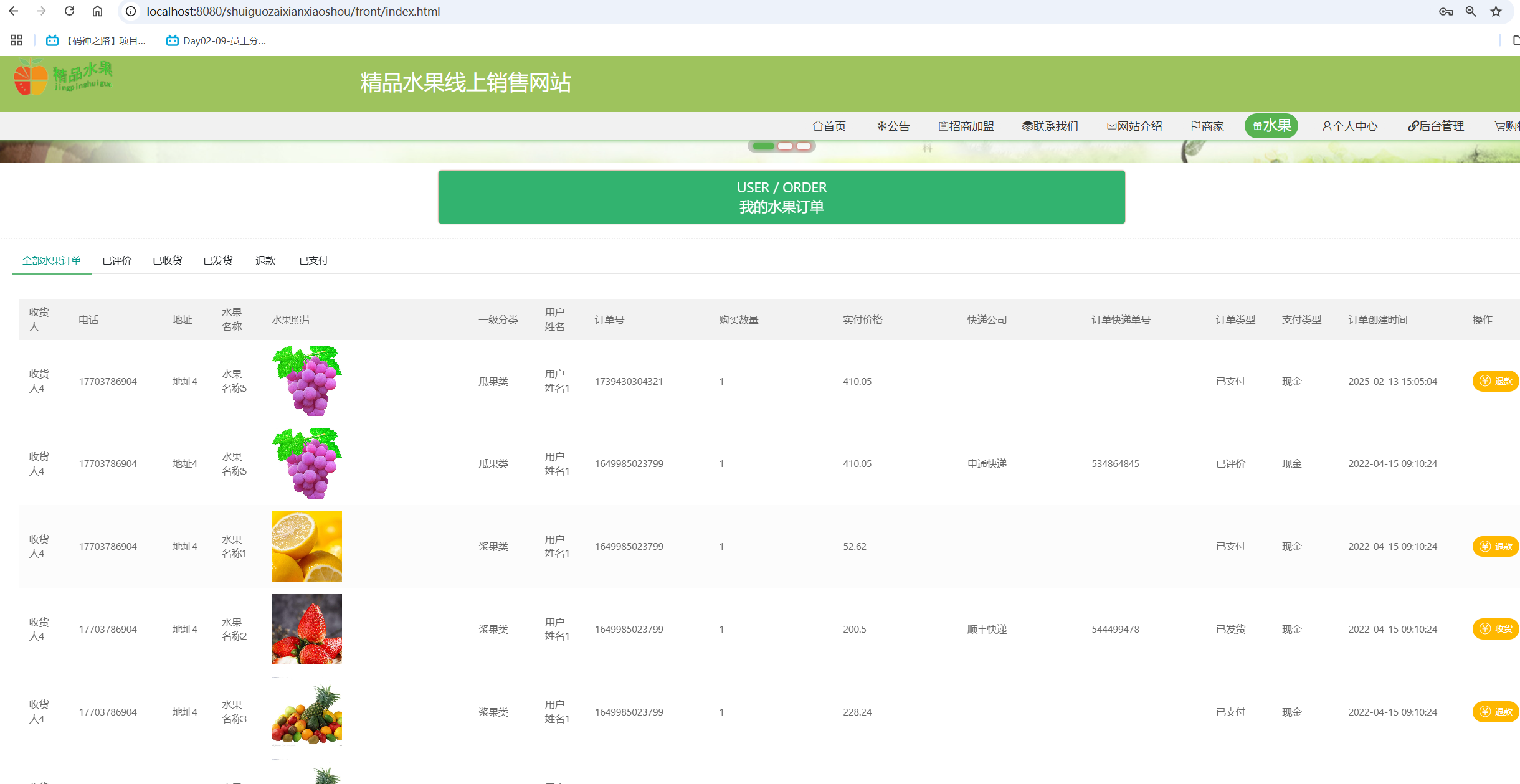This screenshot has width=1520, height=784.
Task: Open the browser zoom magnifier icon
Action: point(1471,11)
